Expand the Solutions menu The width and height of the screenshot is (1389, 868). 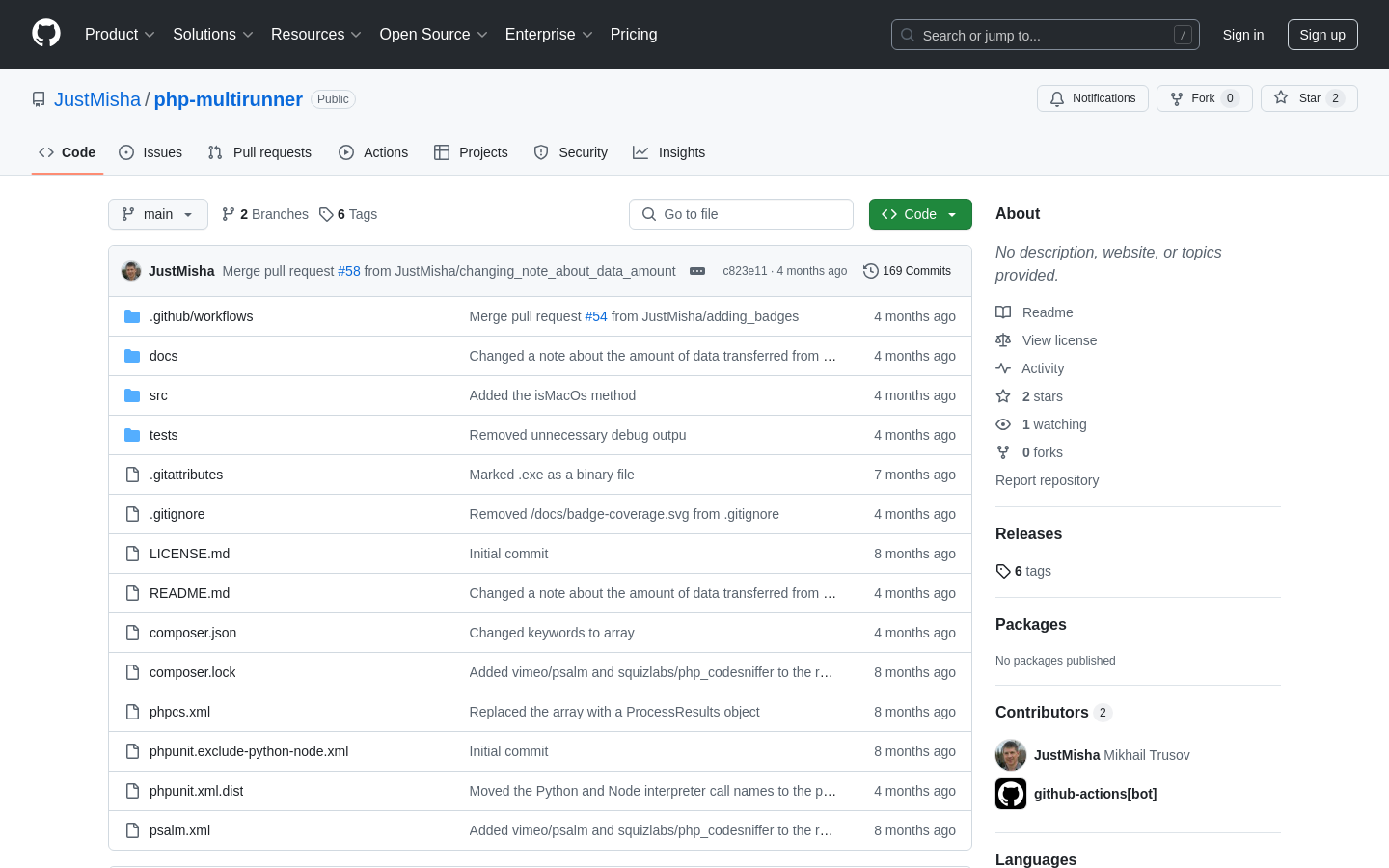[213, 35]
